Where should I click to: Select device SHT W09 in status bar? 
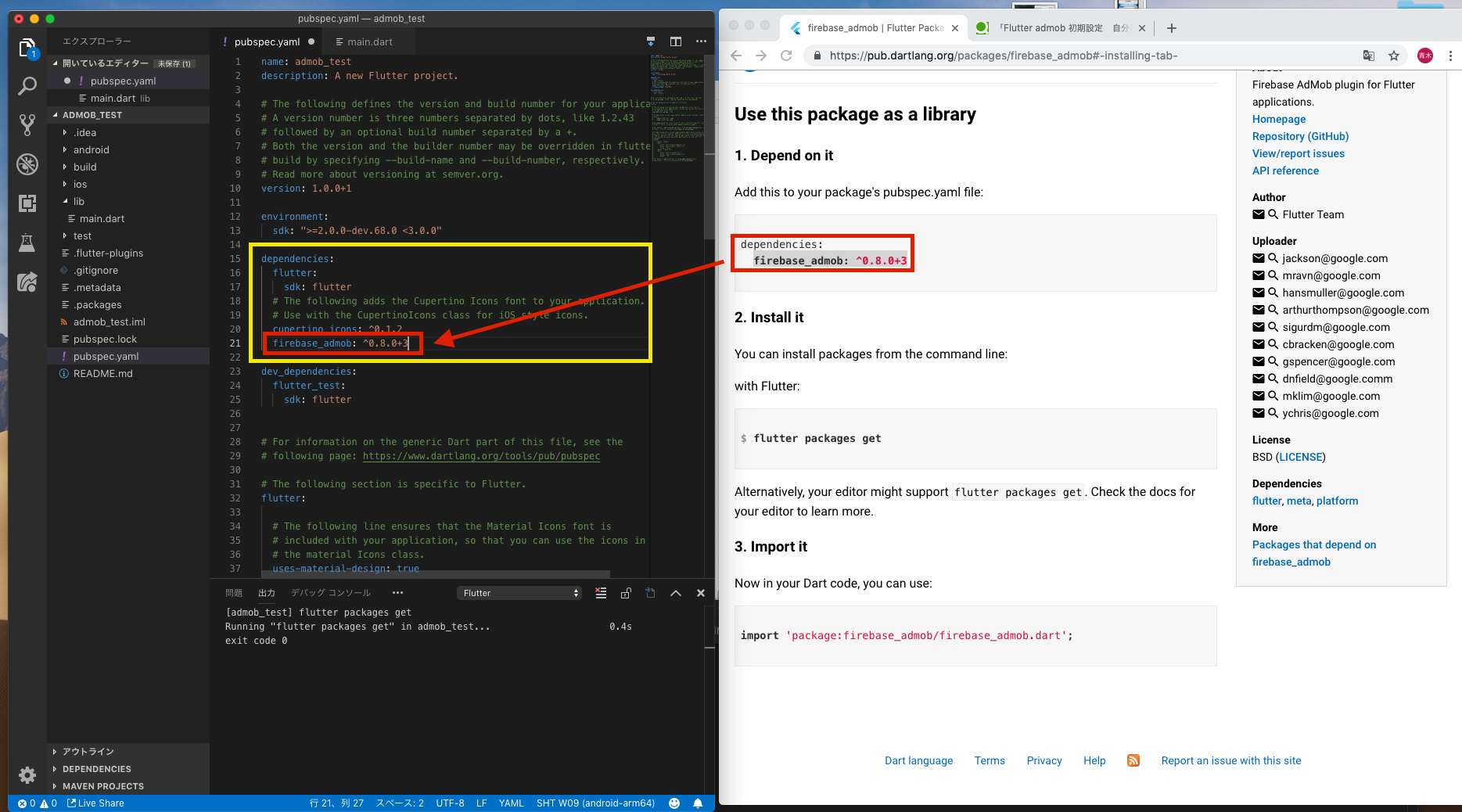pos(595,803)
